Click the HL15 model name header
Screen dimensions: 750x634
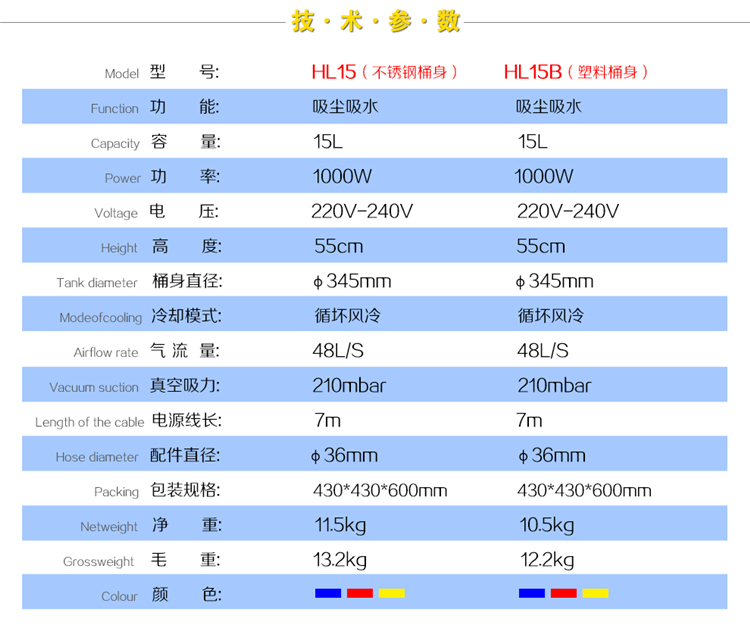coord(334,72)
